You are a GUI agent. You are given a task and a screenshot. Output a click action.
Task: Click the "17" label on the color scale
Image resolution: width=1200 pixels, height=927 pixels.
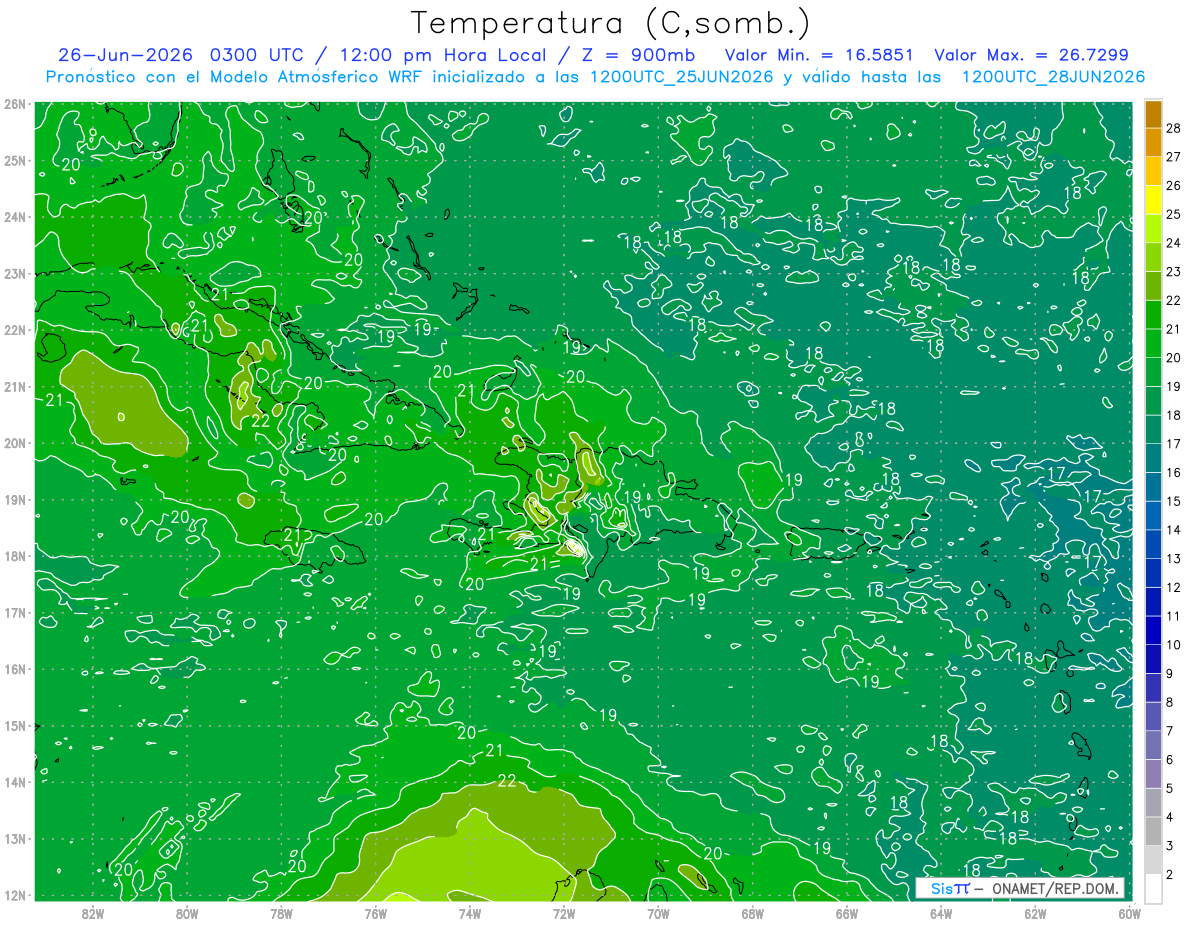[1173, 444]
